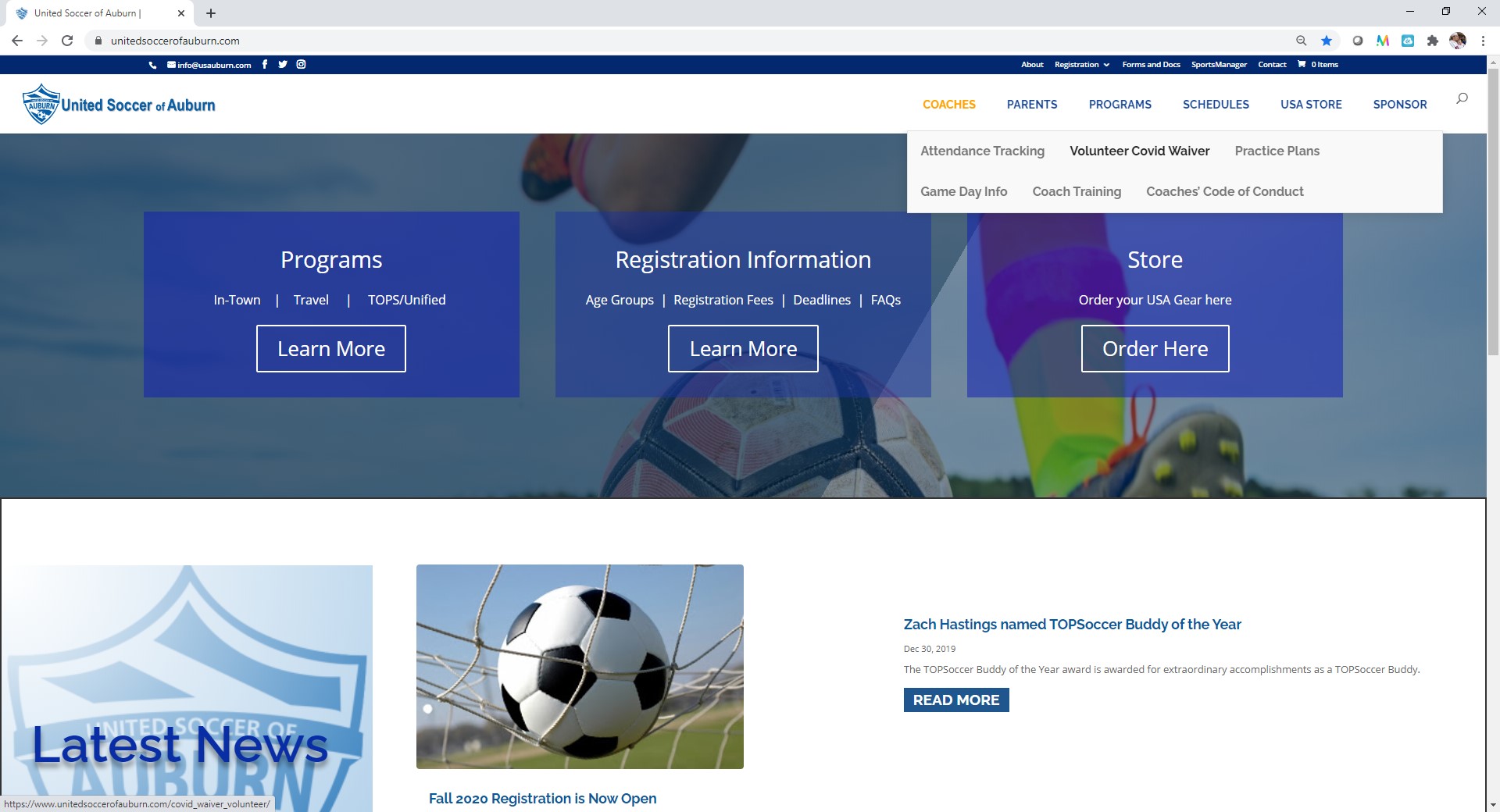This screenshot has width=1500, height=812.
Task: Open the Twitter icon link
Action: click(x=283, y=64)
